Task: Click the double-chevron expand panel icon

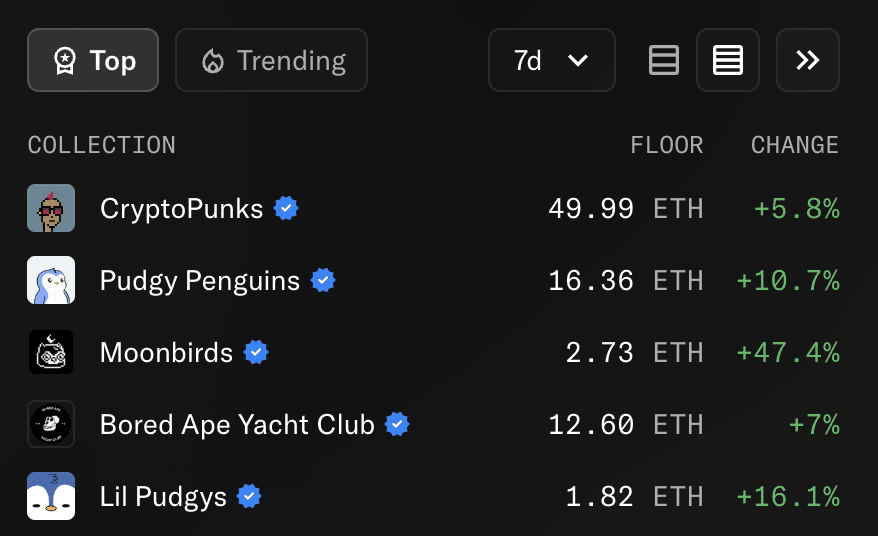Action: 807,60
